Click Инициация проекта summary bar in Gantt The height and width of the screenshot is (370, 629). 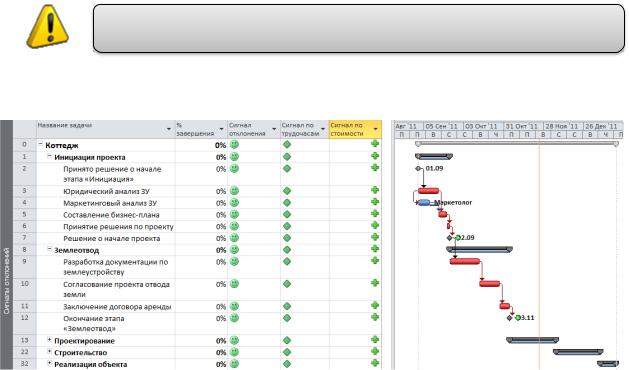tap(434, 156)
